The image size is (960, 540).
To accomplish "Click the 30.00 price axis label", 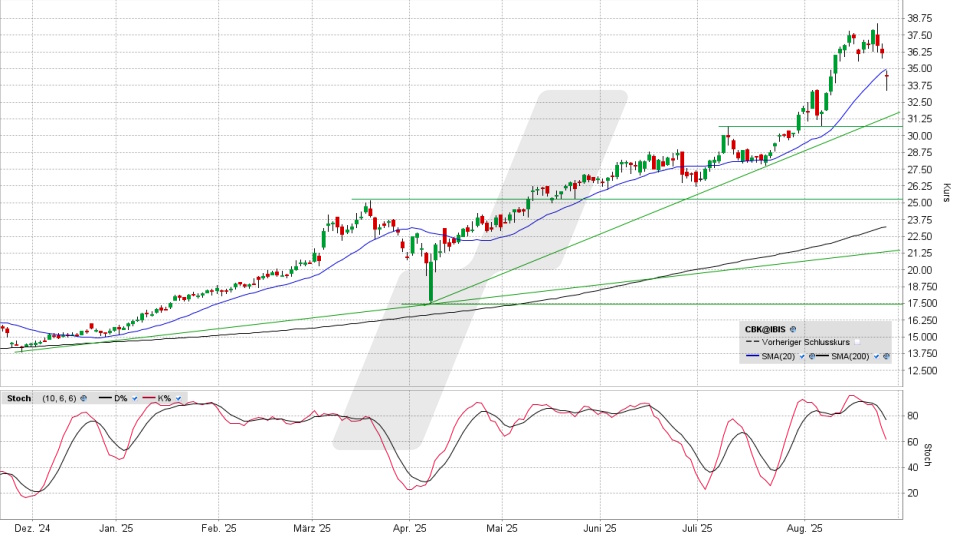I will pos(920,136).
